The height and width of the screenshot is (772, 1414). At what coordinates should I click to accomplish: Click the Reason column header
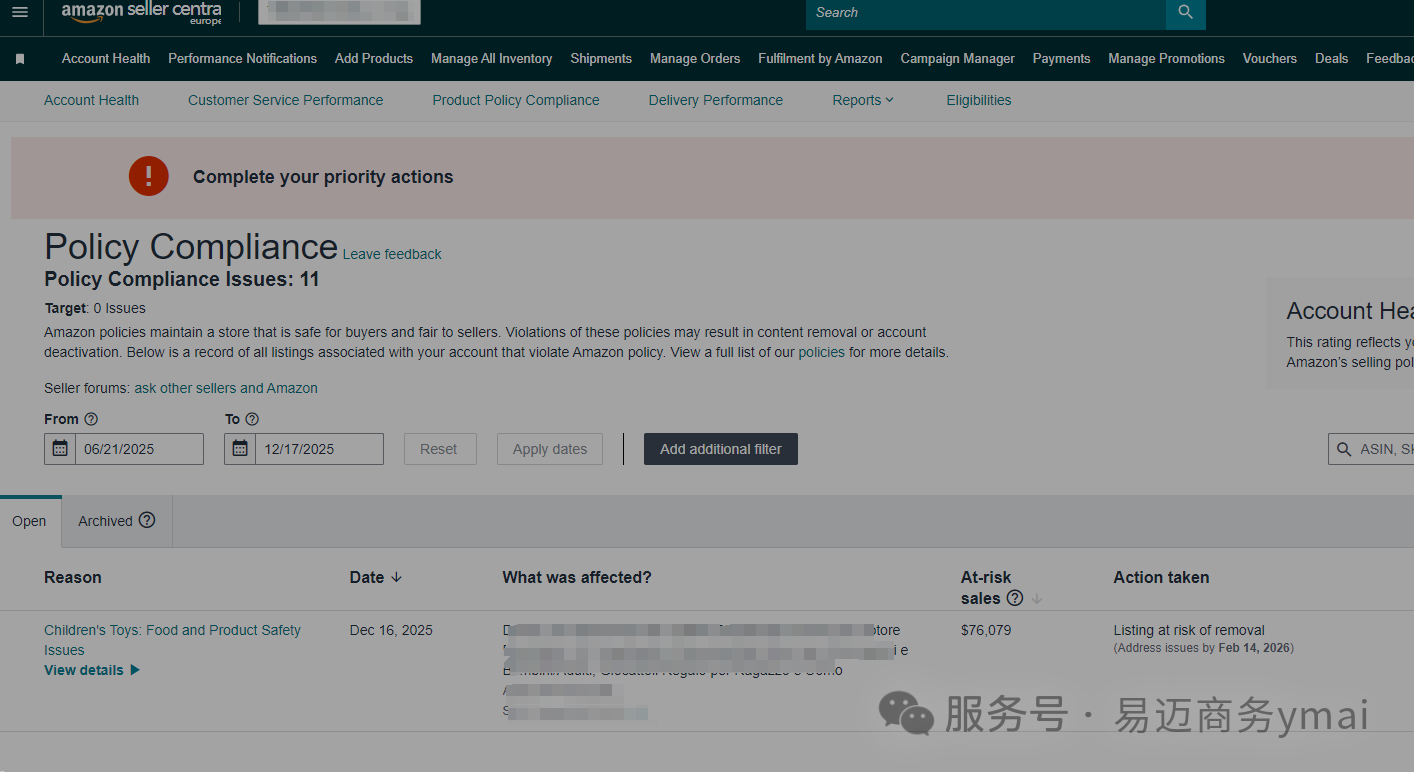point(73,577)
